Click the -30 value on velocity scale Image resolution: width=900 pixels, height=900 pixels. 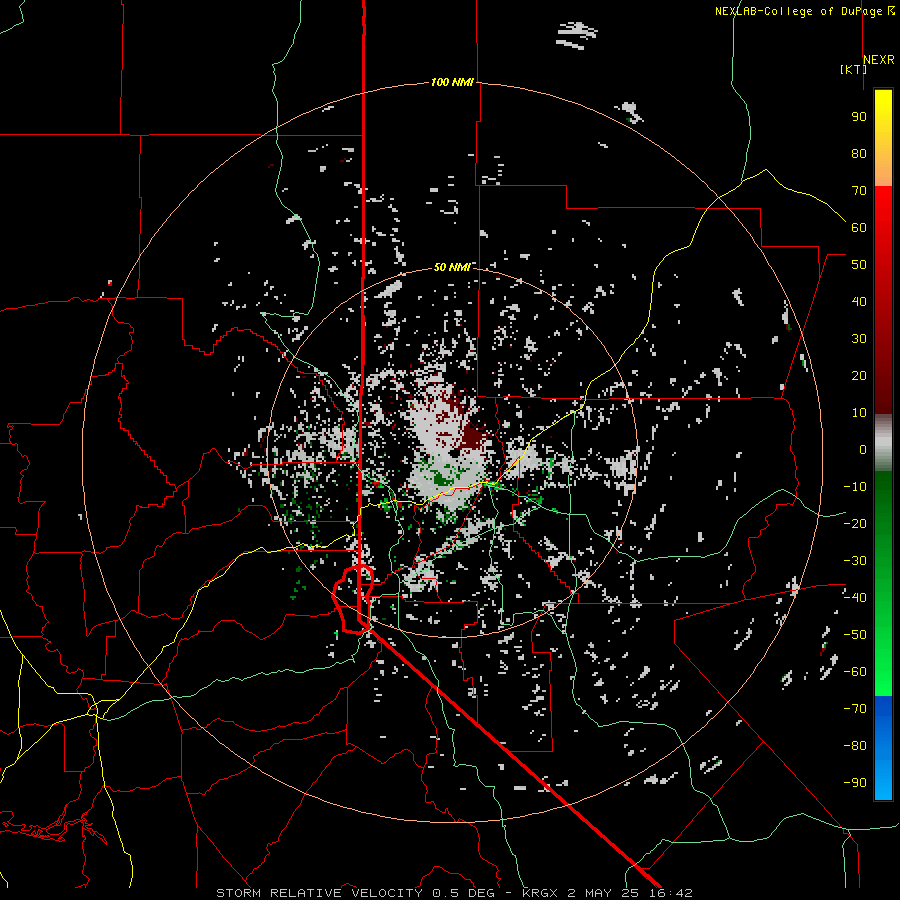pos(855,561)
